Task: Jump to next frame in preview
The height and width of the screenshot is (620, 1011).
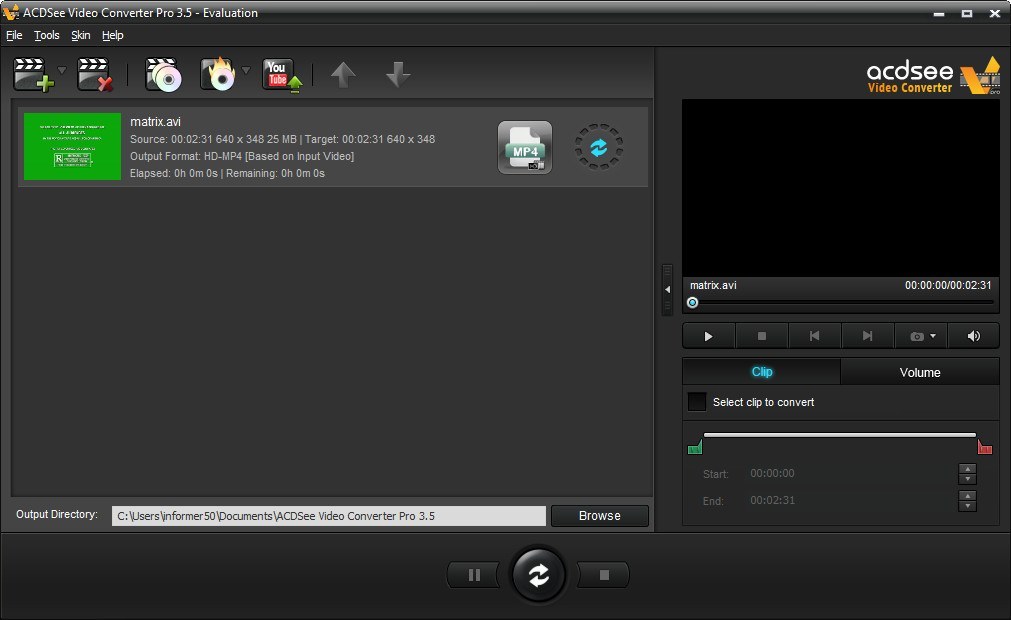Action: tap(867, 336)
